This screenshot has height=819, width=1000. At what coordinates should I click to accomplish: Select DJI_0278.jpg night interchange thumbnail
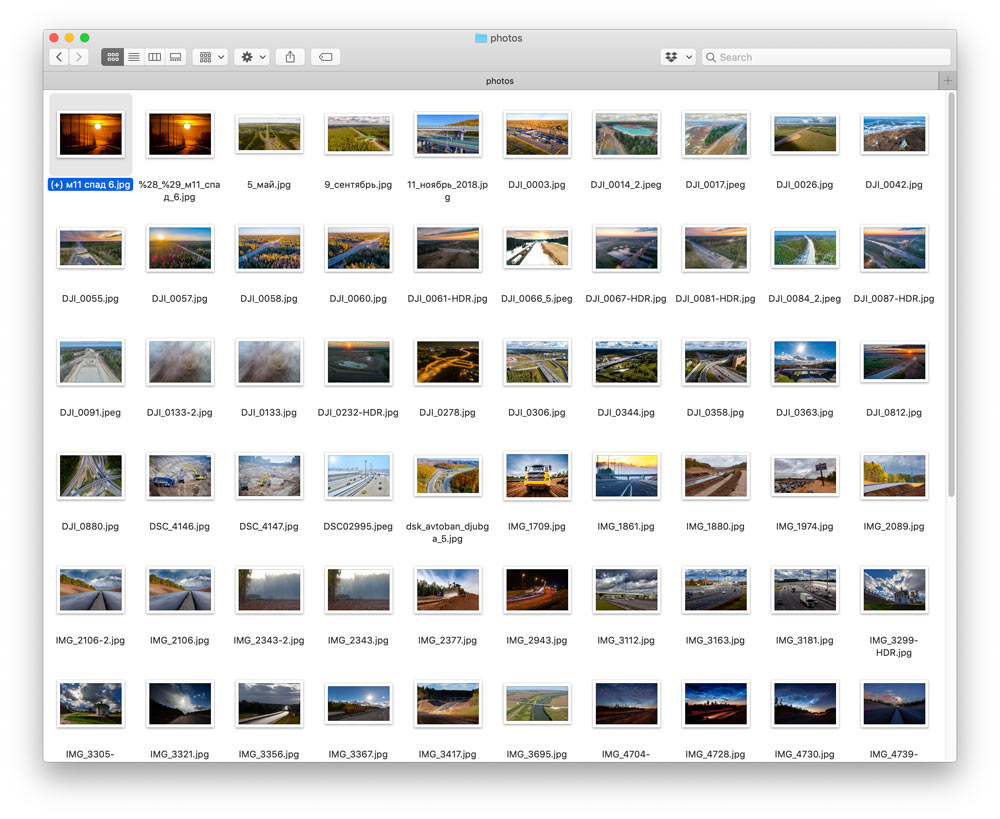[448, 362]
